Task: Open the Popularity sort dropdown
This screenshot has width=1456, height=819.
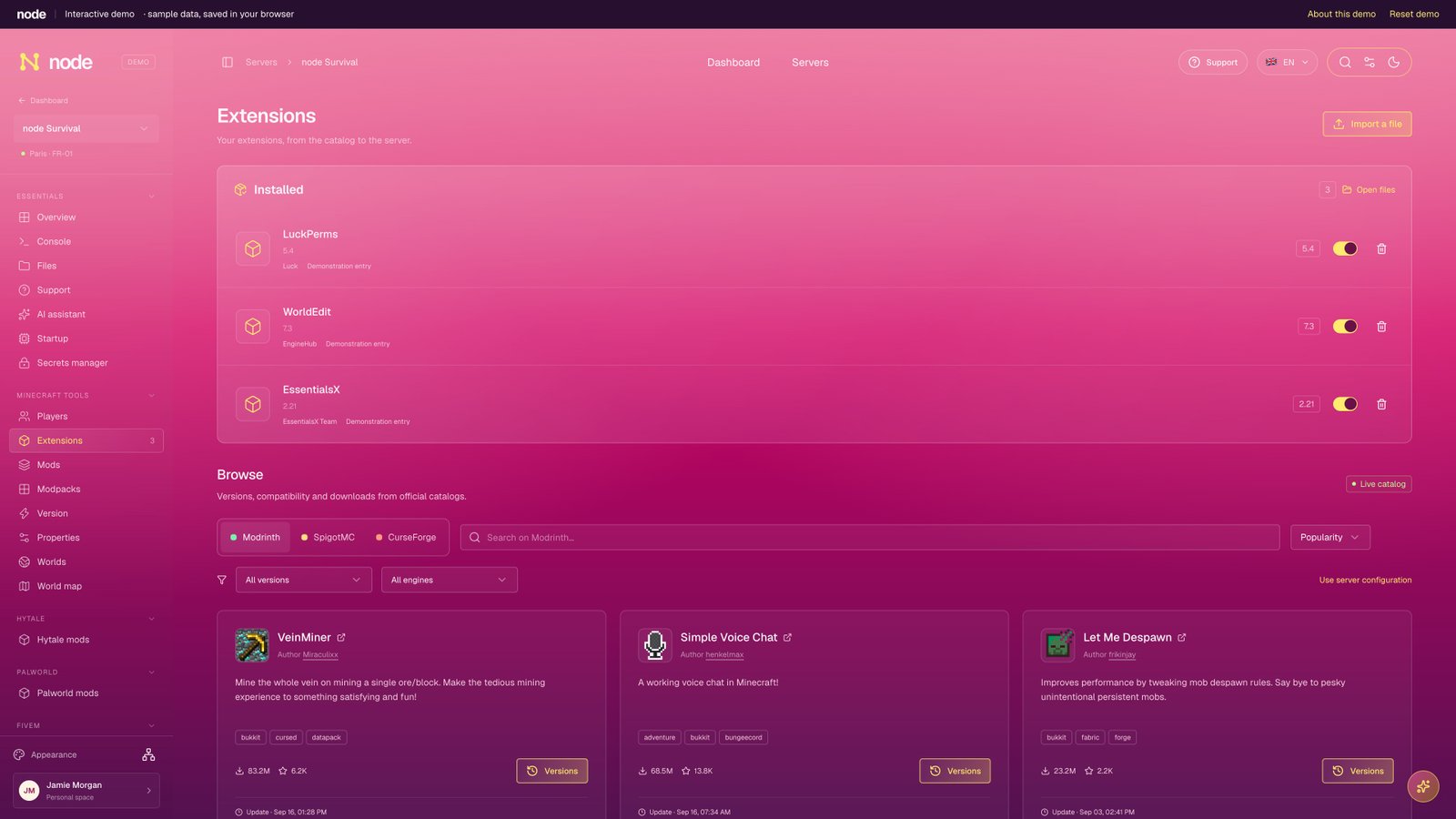Action: 1330,538
